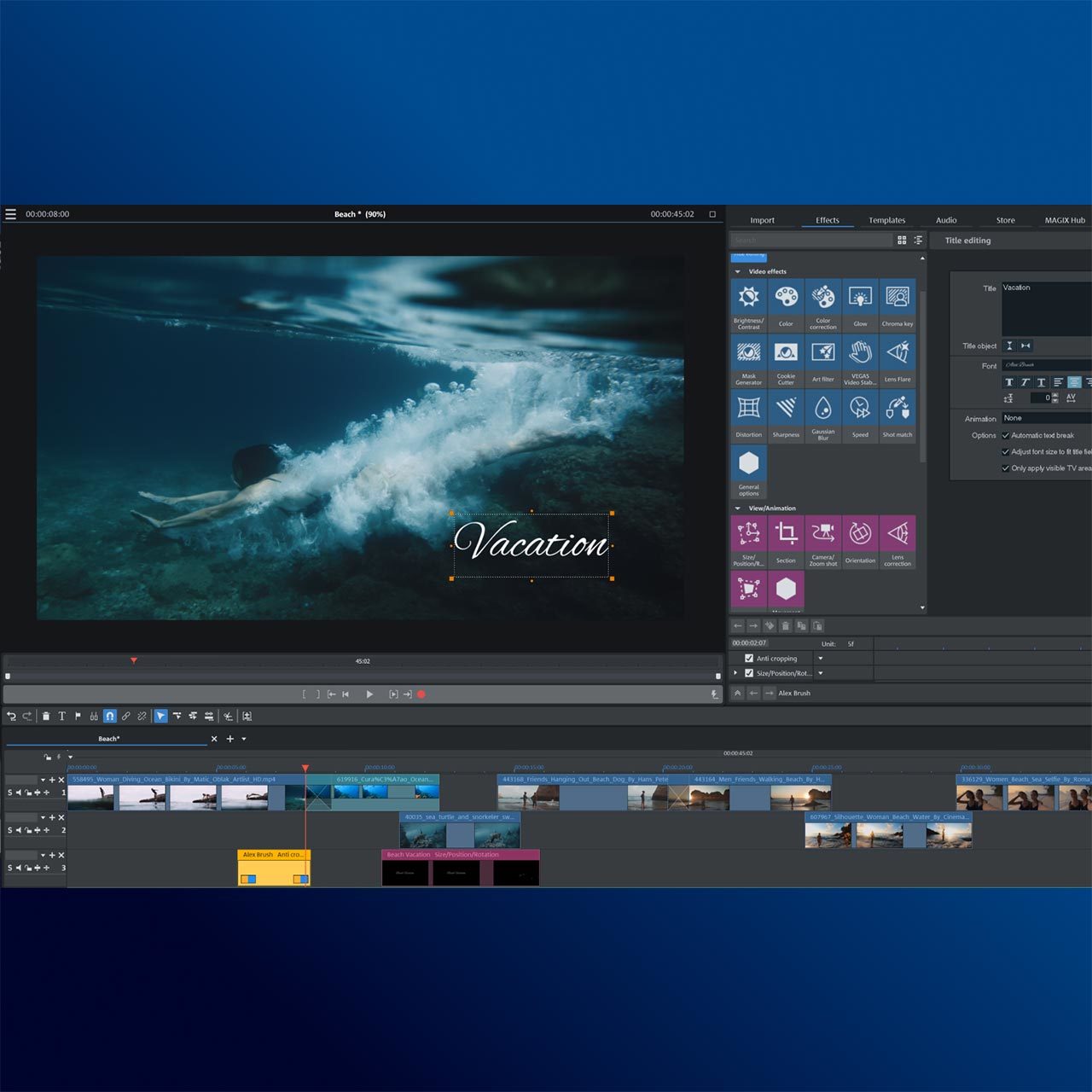Open the Camera/Zoom shot tile
This screenshot has width=1092, height=1092.
point(823,542)
